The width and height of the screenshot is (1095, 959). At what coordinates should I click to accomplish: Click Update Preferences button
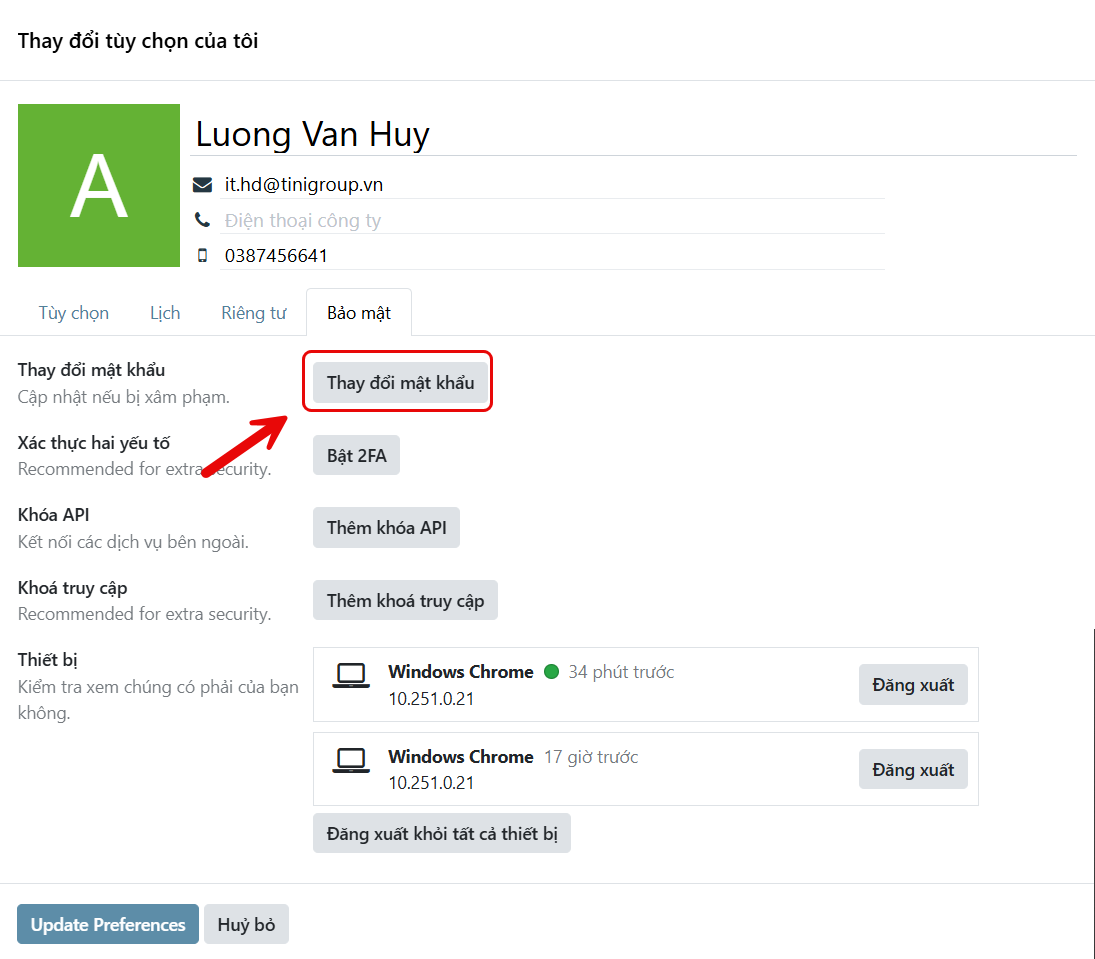coord(108,925)
